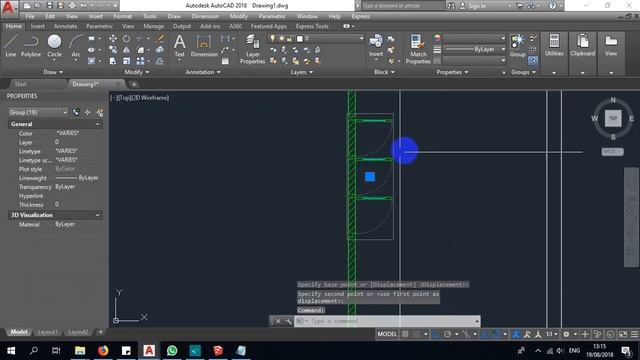This screenshot has height=360, width=640.
Task: Toggle 2D object snap in status bar
Action: click(x=496, y=334)
